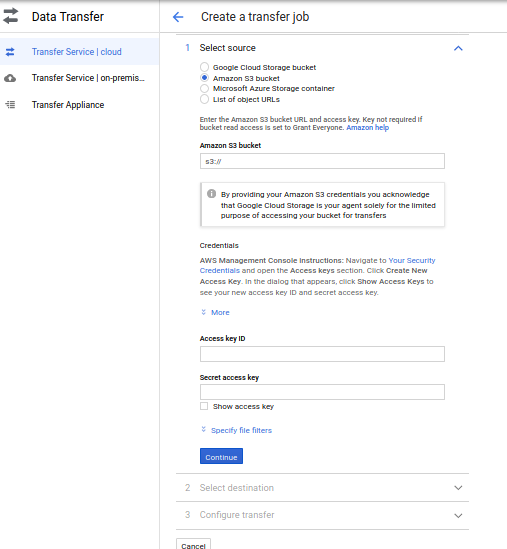This screenshot has width=507, height=549.
Task: Click the Create a transfer job title
Action: (x=255, y=17)
